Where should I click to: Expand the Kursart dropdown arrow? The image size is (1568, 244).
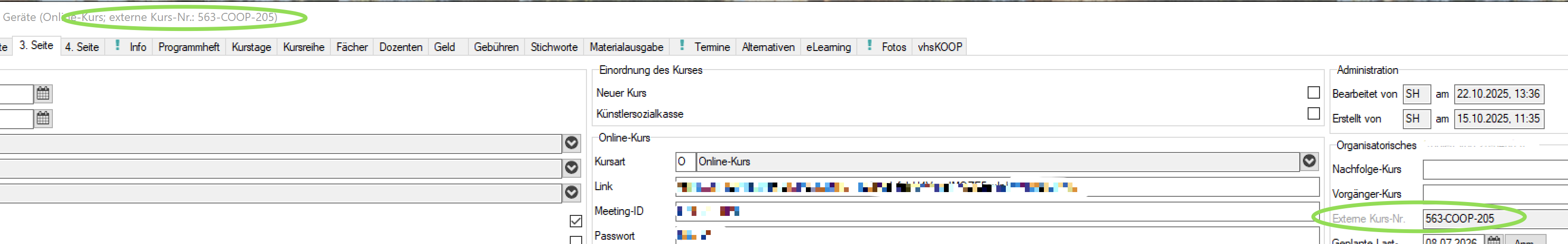[x=1310, y=161]
